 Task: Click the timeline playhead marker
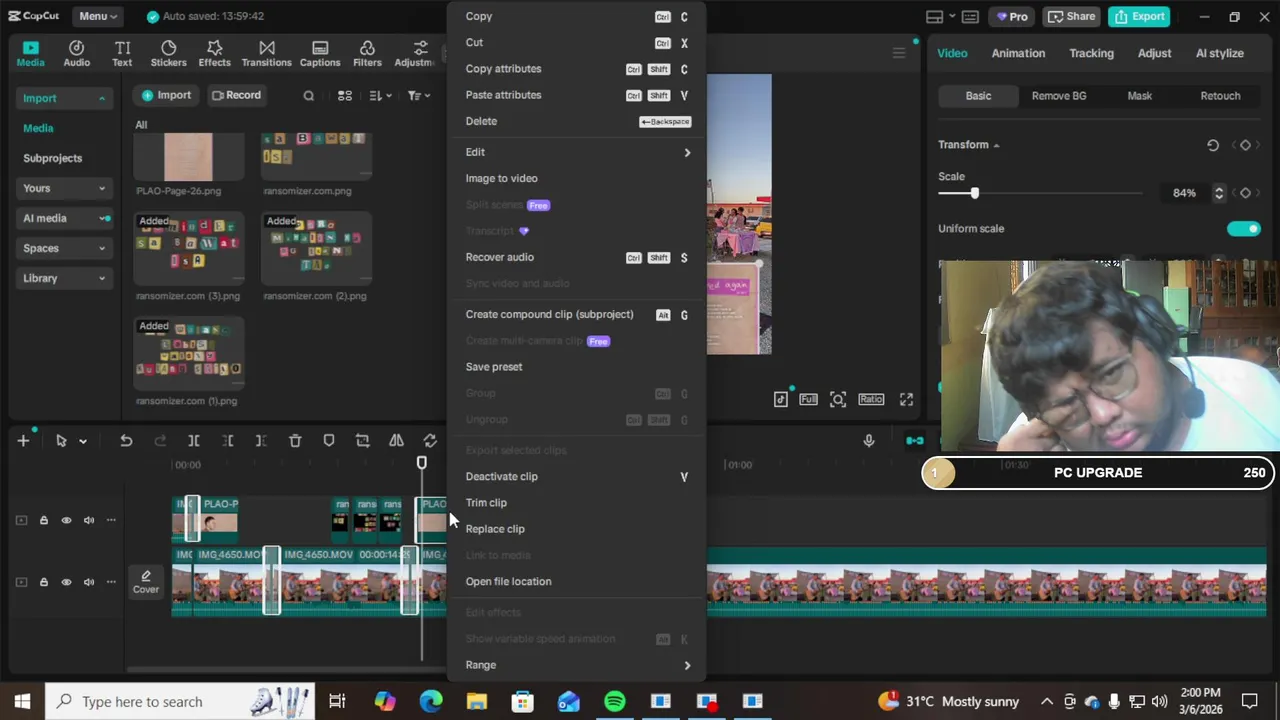422,463
